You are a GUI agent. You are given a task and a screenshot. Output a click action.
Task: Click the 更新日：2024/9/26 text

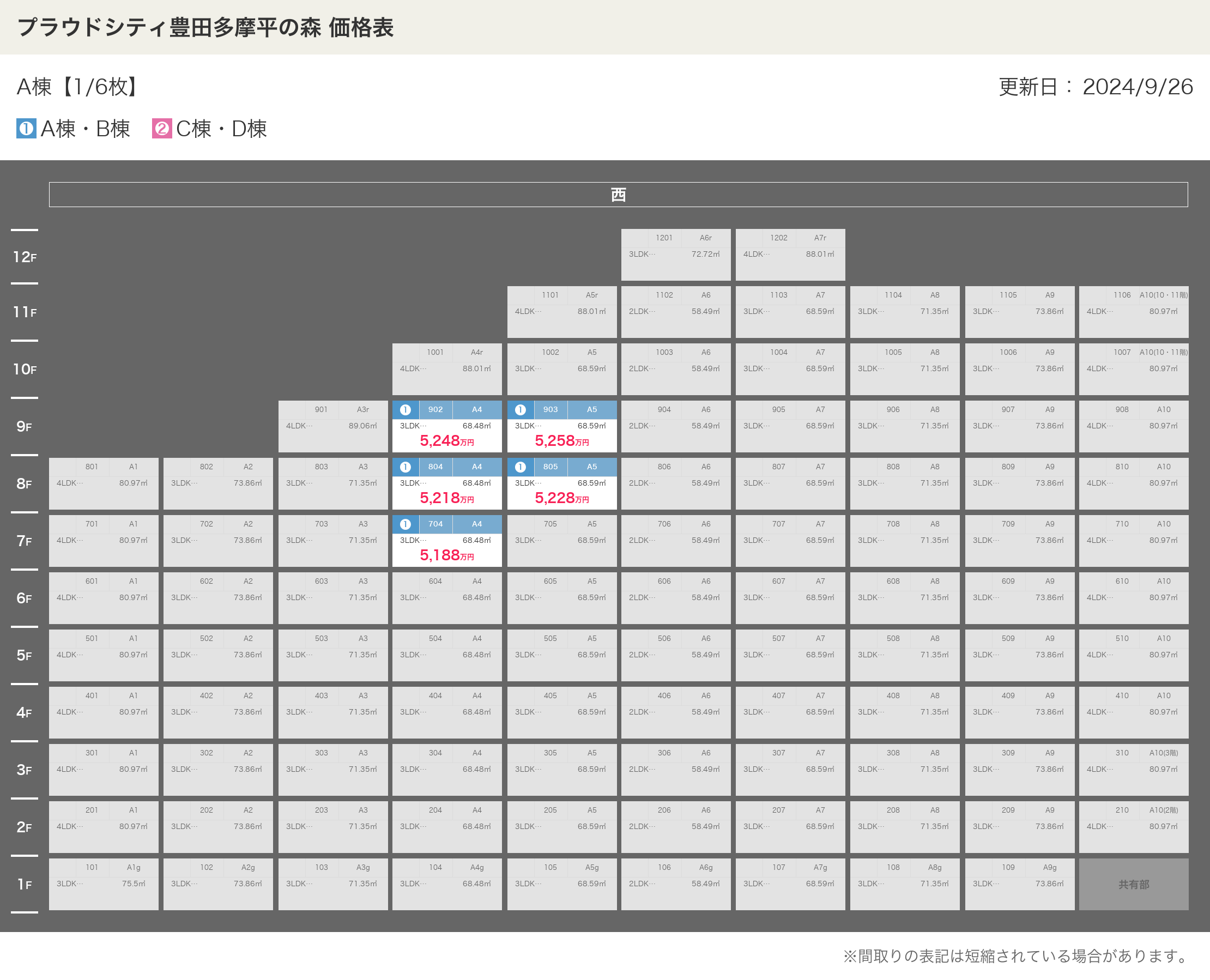(x=1096, y=87)
